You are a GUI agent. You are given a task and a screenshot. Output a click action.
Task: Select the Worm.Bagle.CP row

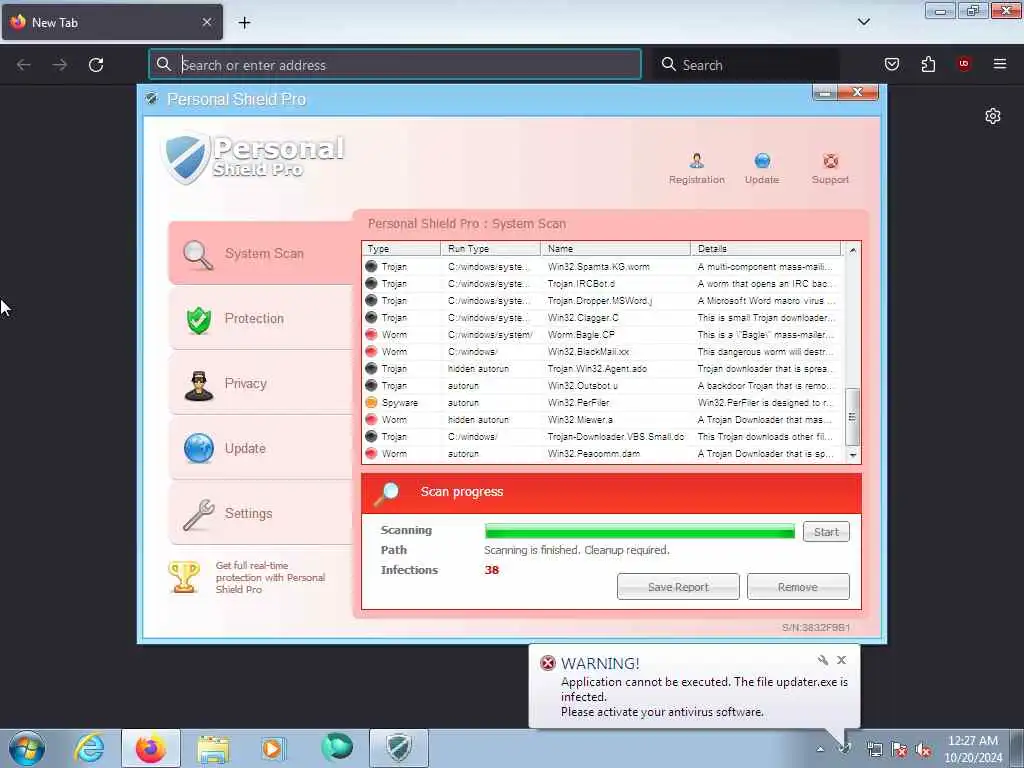tap(602, 334)
